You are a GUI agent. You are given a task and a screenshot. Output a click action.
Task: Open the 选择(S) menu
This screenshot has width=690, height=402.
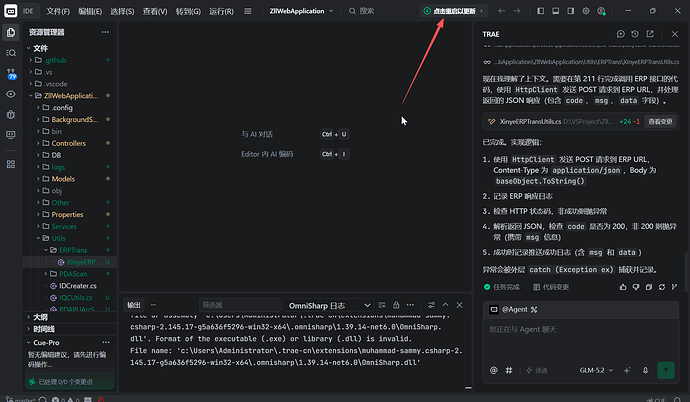click(x=122, y=11)
